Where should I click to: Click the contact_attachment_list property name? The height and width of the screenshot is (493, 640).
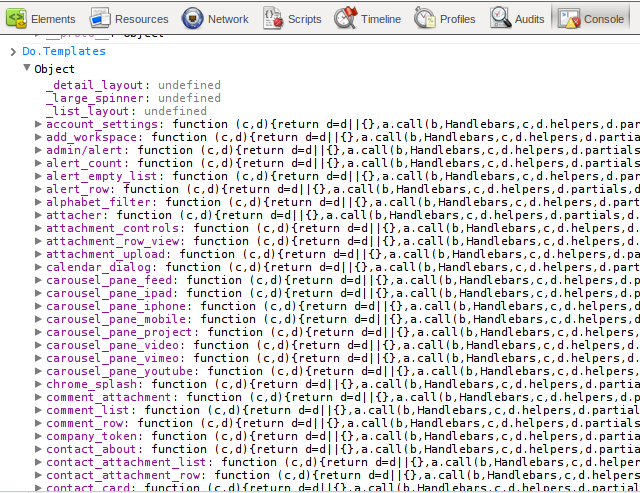pos(126,462)
